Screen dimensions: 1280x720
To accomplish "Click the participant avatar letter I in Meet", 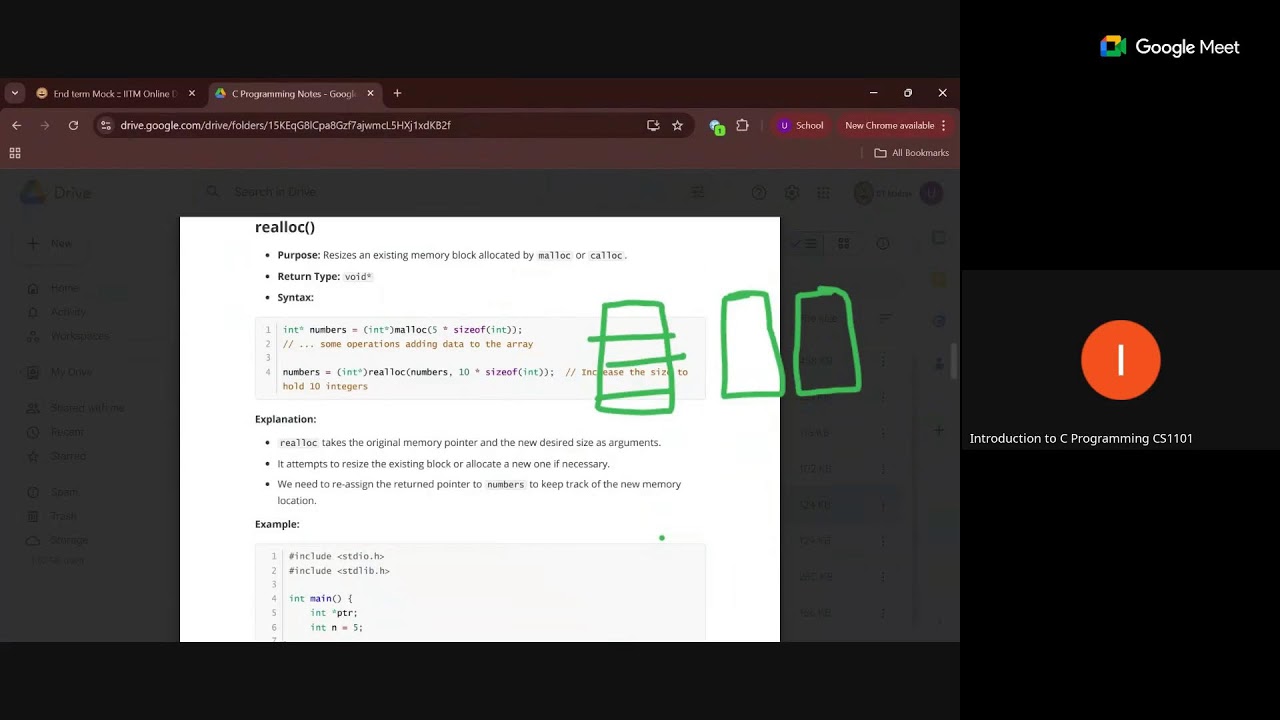I will [x=1121, y=360].
